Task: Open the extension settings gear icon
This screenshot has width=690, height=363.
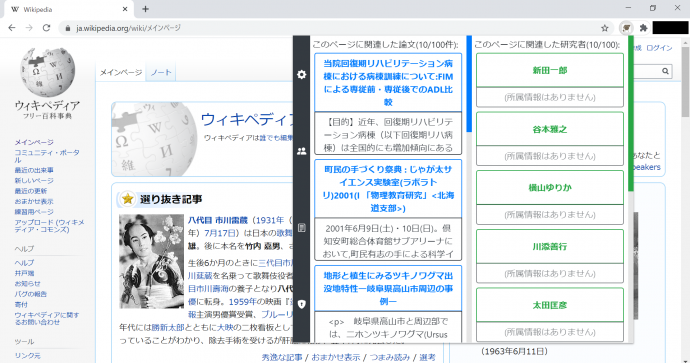Action: click(301, 74)
